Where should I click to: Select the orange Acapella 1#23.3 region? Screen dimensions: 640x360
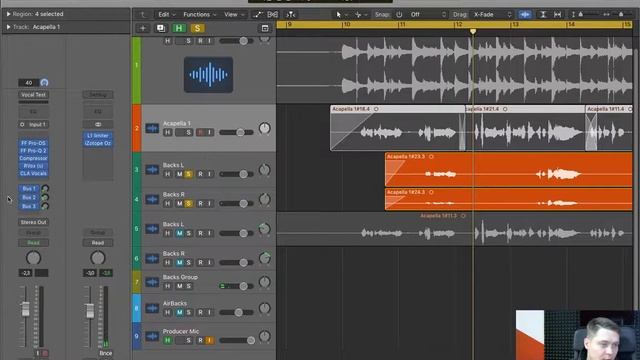point(509,169)
